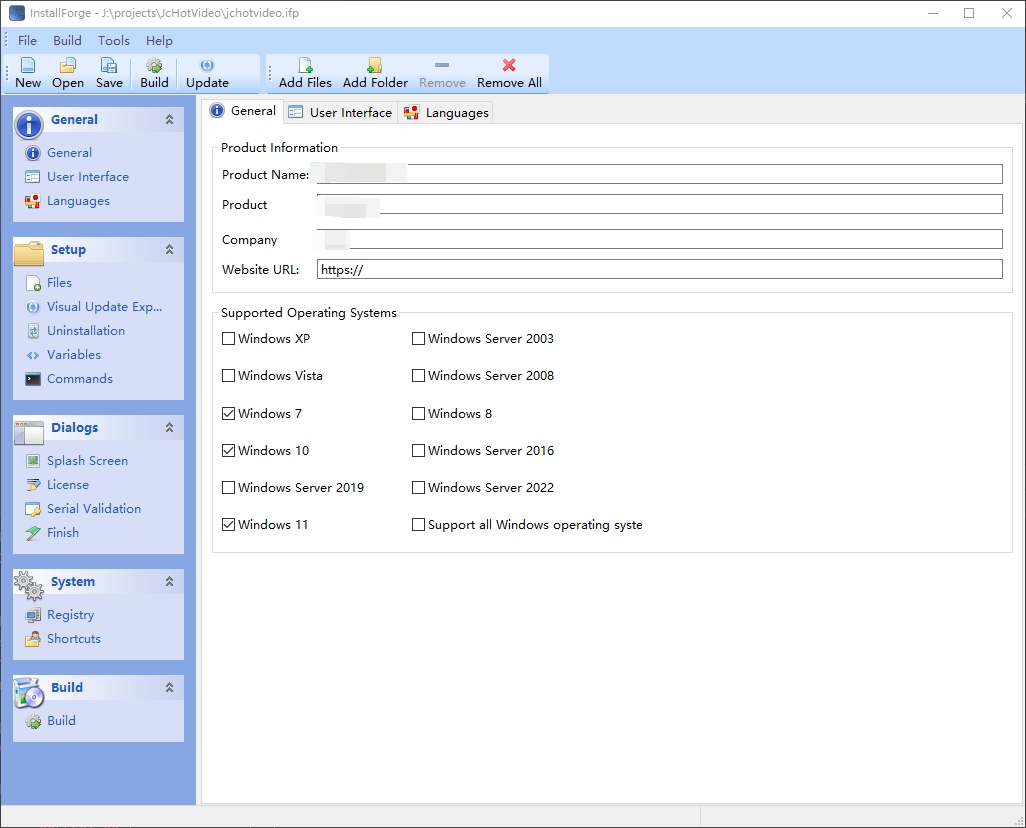Open Variables in the sidebar
1026x828 pixels.
pos(63,355)
